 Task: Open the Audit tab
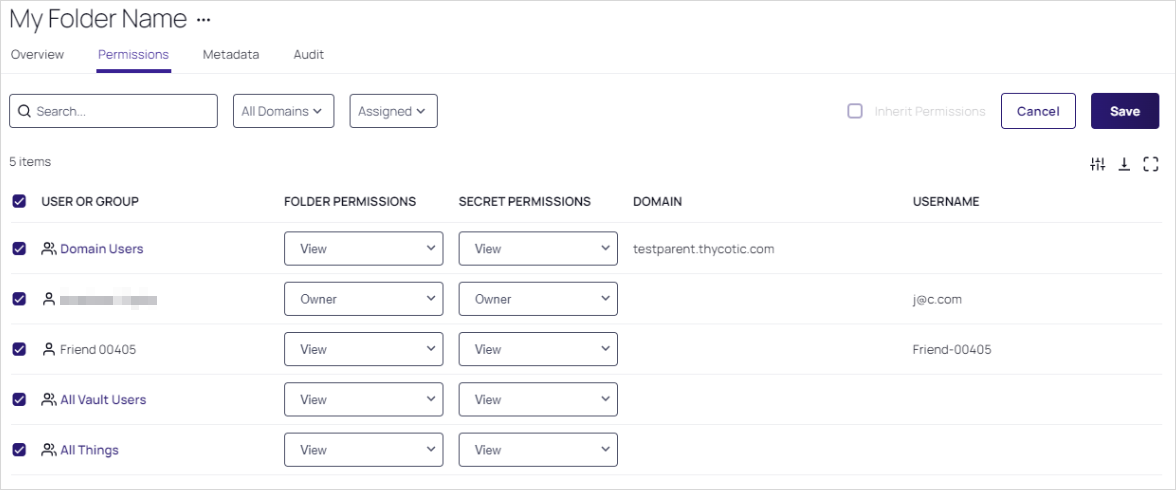click(308, 55)
